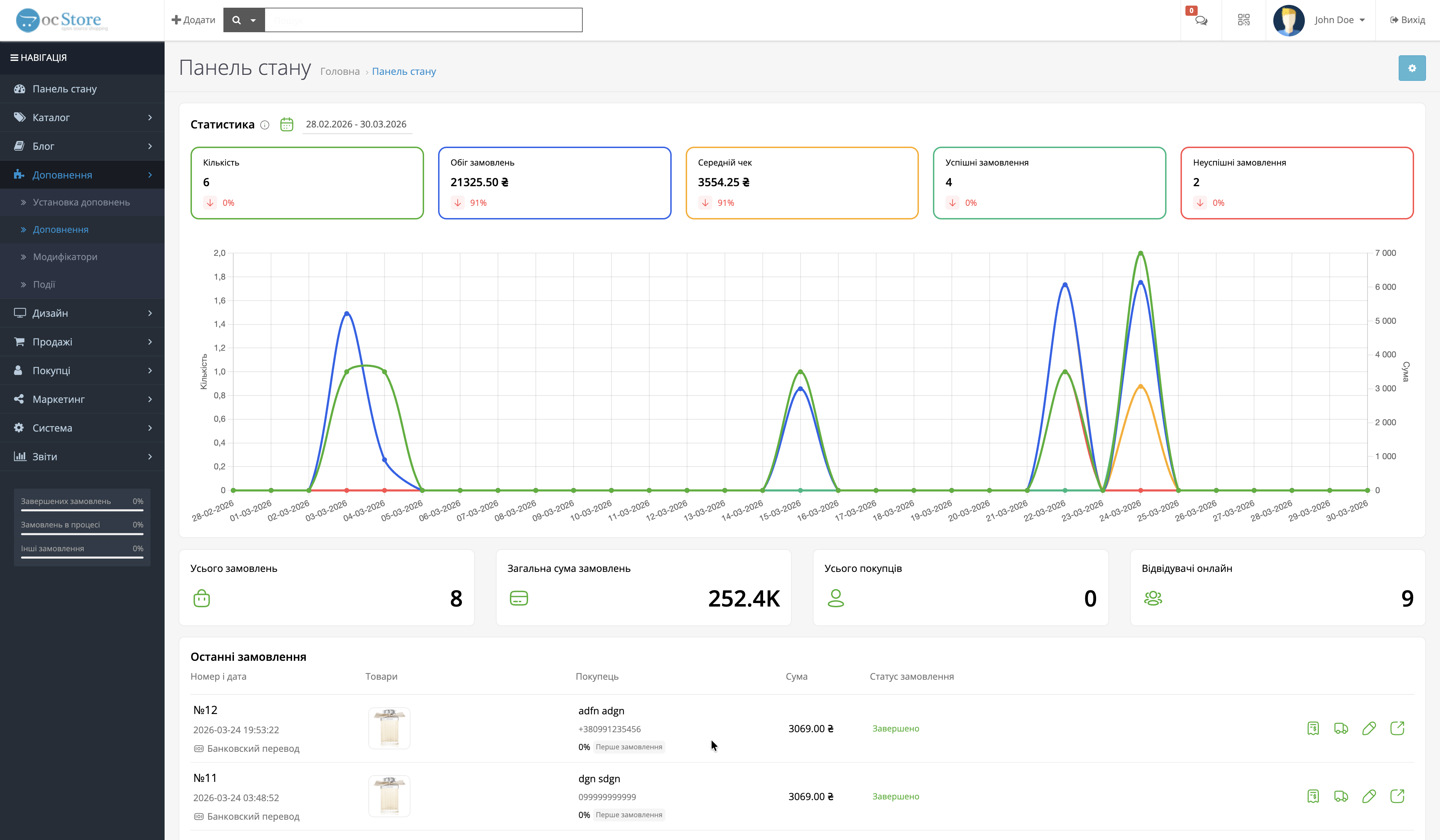Screen dimensions: 1440x840
Task: Open the messages chat icon with badge
Action: [1200, 21]
